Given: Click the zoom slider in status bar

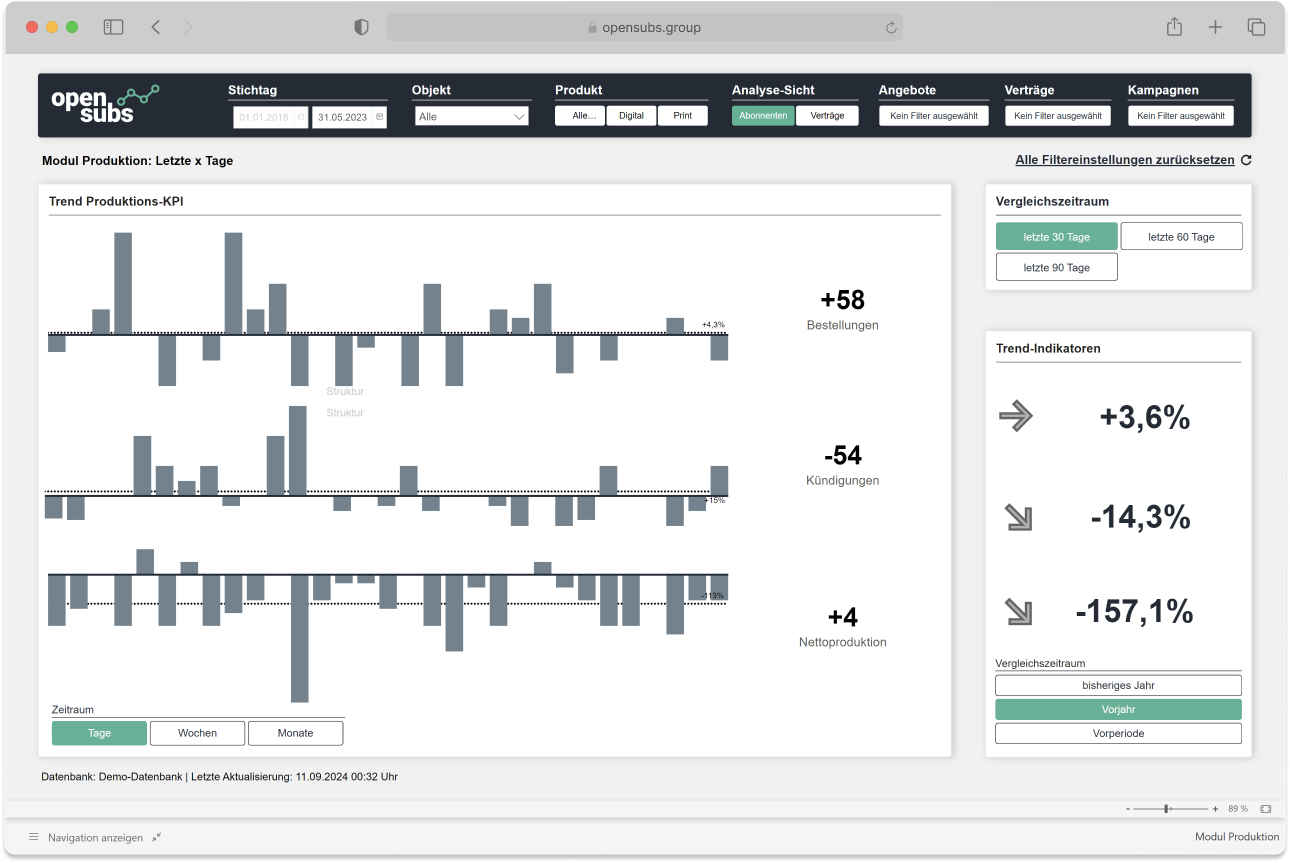Looking at the screenshot, I should [x=1167, y=808].
